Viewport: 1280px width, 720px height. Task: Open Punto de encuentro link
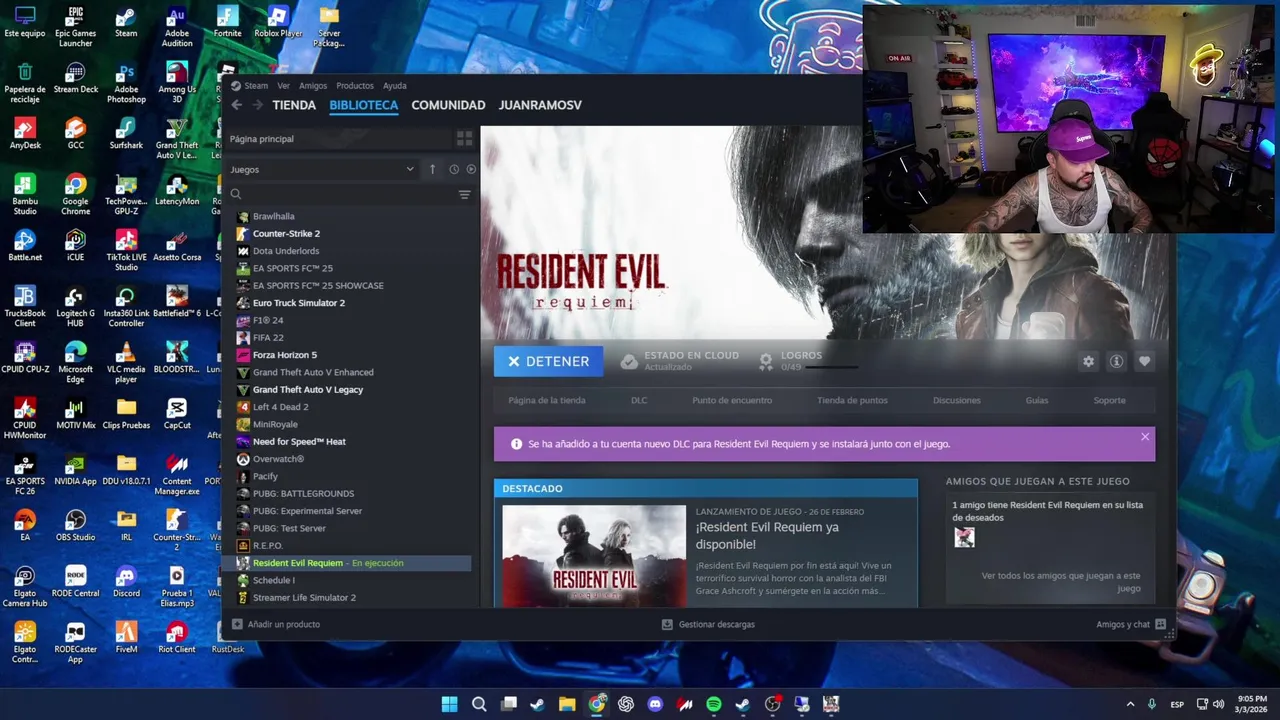[732, 400]
